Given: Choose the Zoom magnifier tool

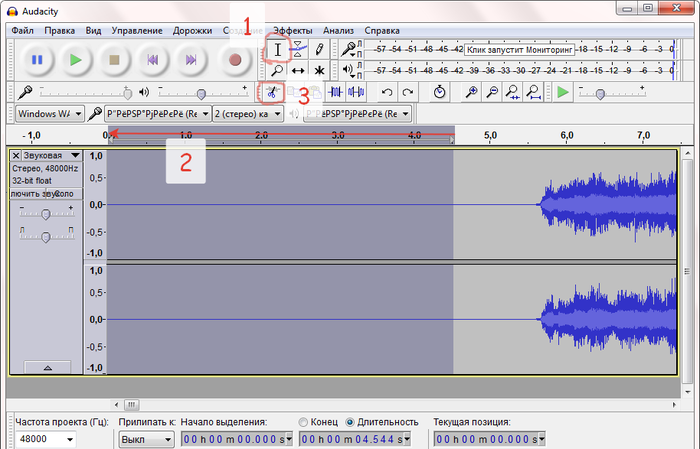Looking at the screenshot, I should click(278, 70).
